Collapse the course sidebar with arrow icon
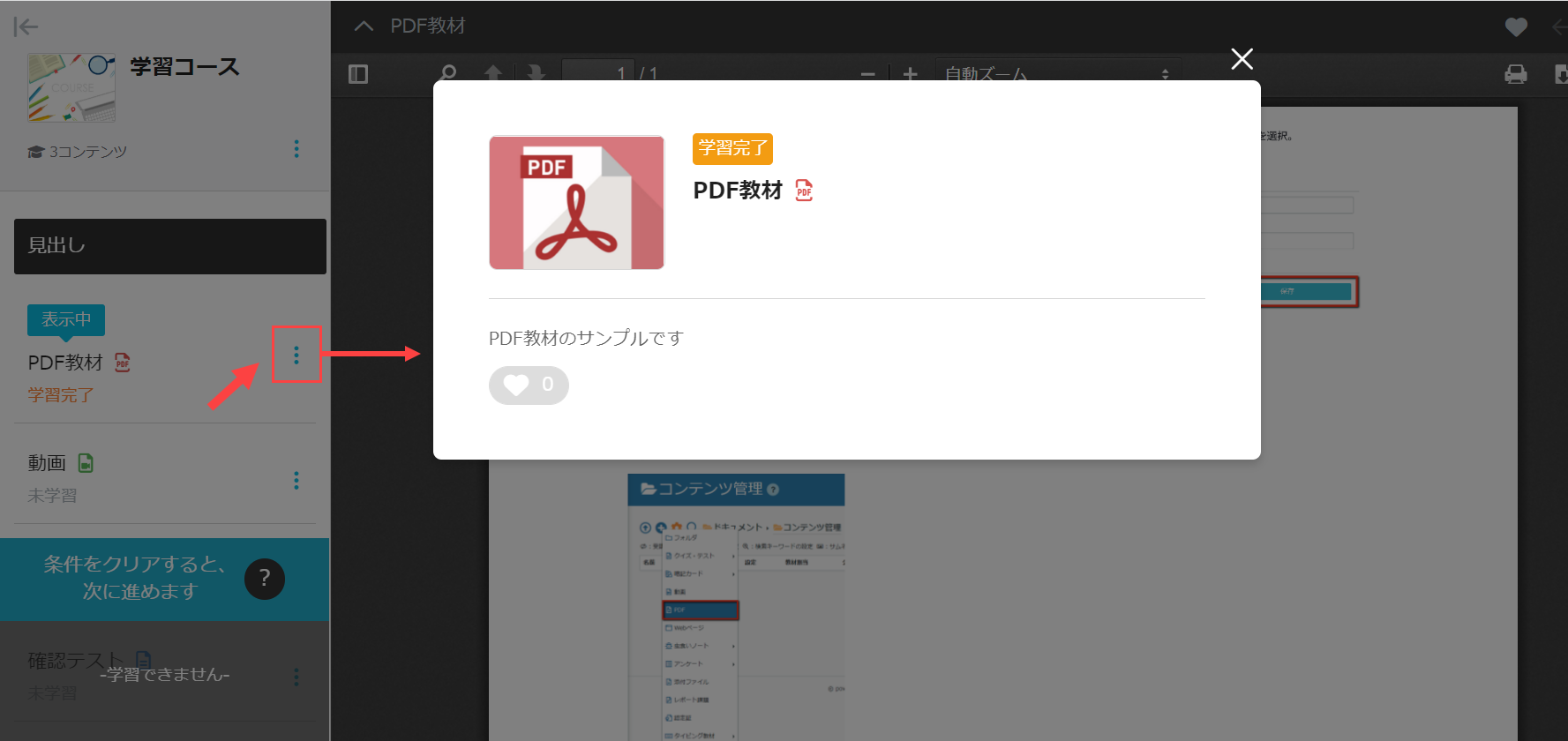The width and height of the screenshot is (1568, 741). coord(26,27)
